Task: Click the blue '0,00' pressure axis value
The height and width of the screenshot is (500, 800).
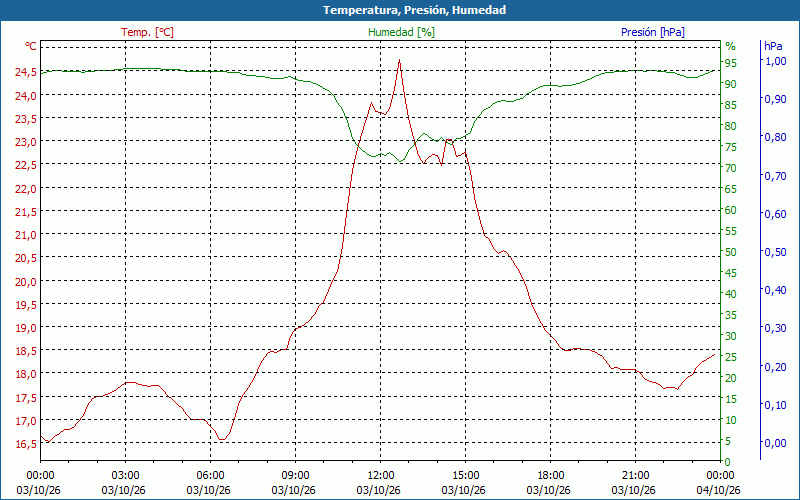Action: click(x=776, y=443)
